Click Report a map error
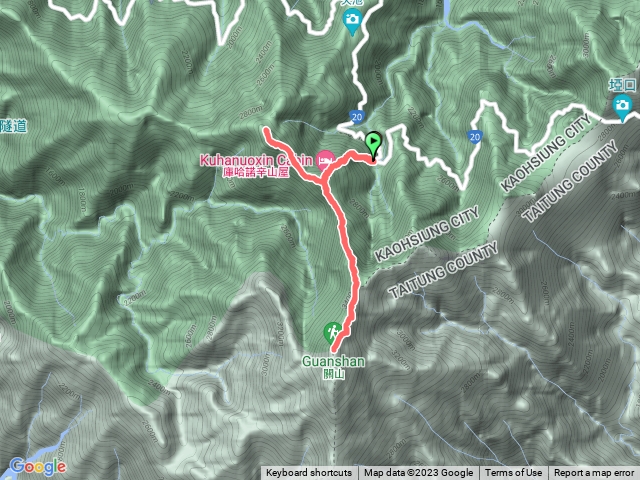This screenshot has height=480, width=640. [594, 473]
